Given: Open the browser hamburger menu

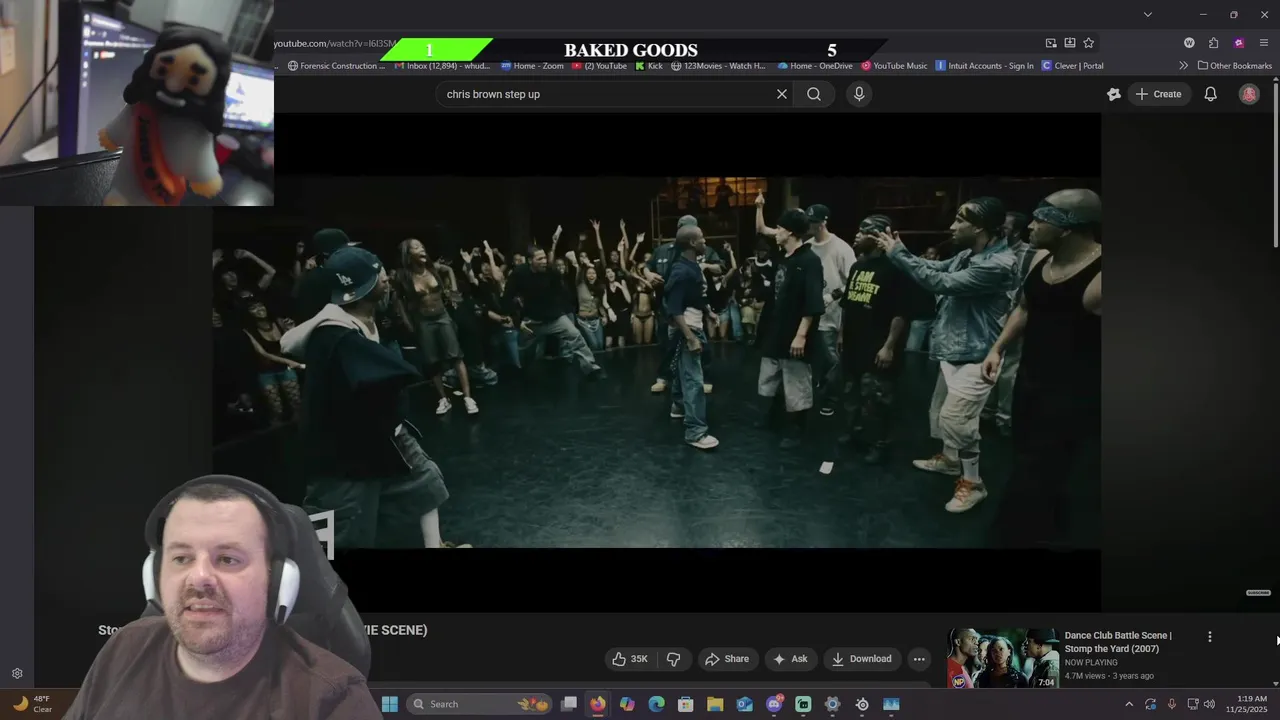Looking at the screenshot, I should (1264, 43).
